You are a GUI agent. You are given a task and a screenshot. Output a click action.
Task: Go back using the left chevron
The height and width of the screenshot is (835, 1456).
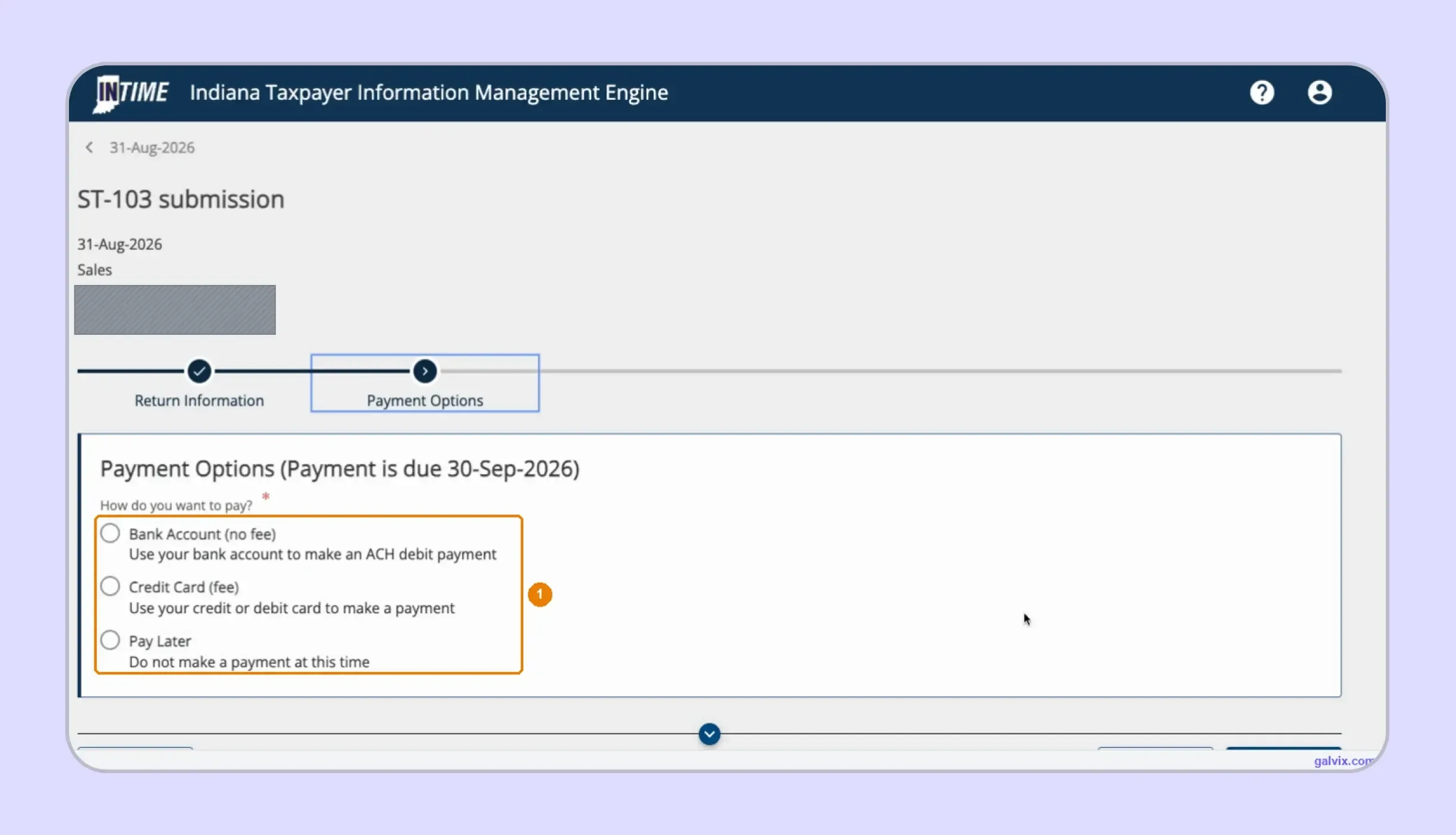point(89,147)
